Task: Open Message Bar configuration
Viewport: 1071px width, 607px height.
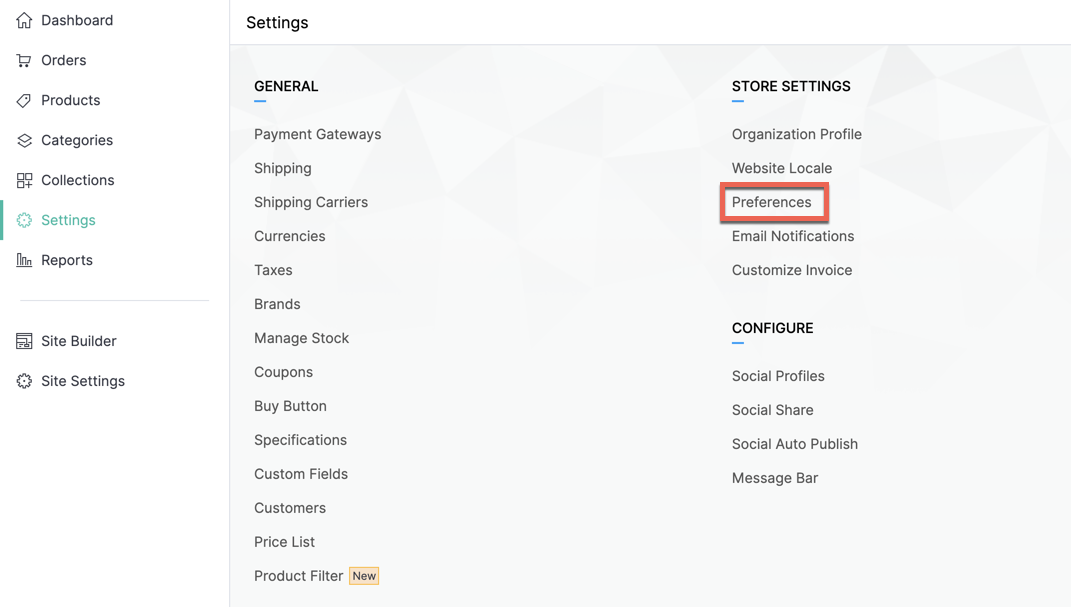Action: (775, 478)
